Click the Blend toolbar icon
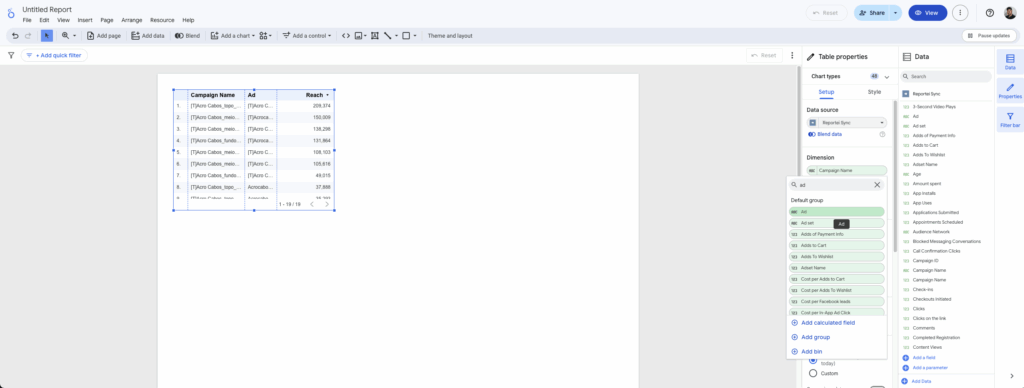This screenshot has height=388, width=1024. pos(187,36)
